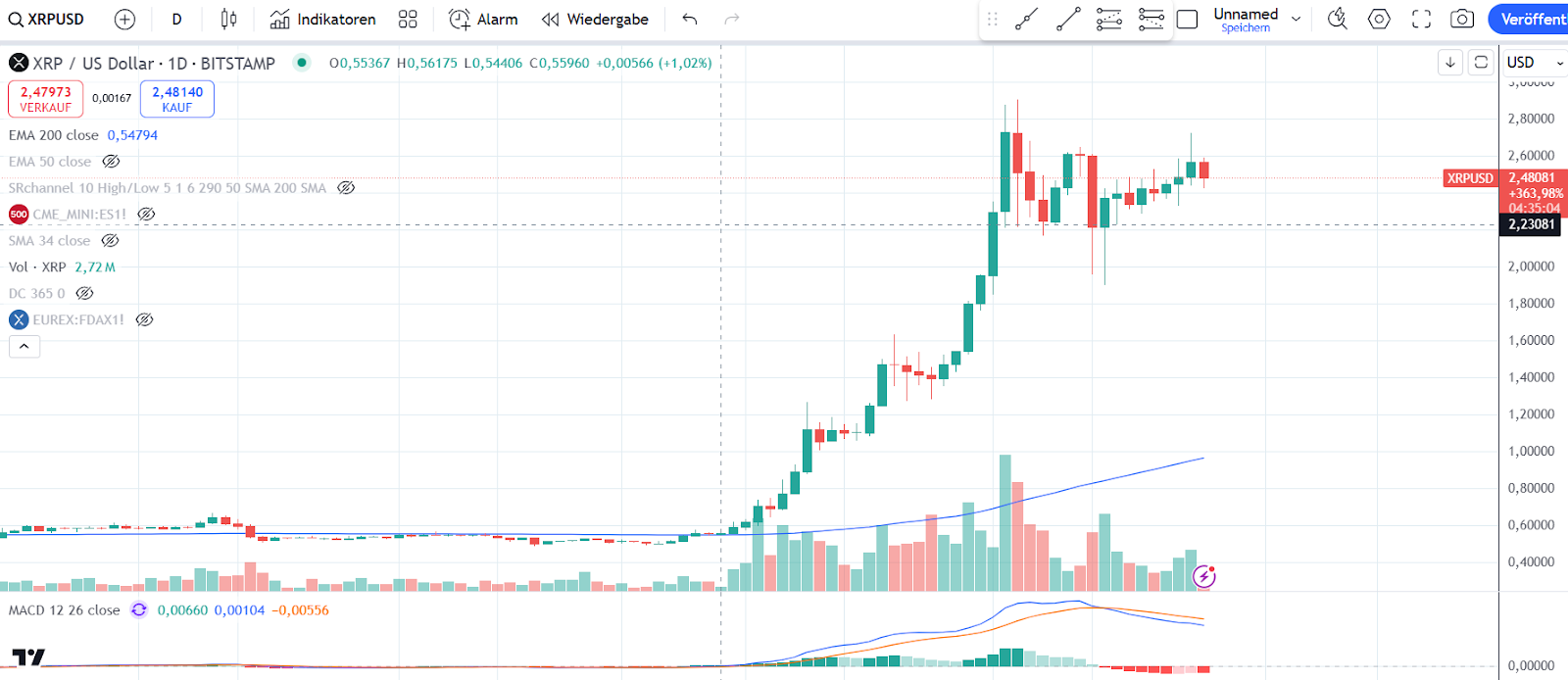The height and width of the screenshot is (680, 1568).
Task: Click the XRP logo in chart title
Action: 19,63
